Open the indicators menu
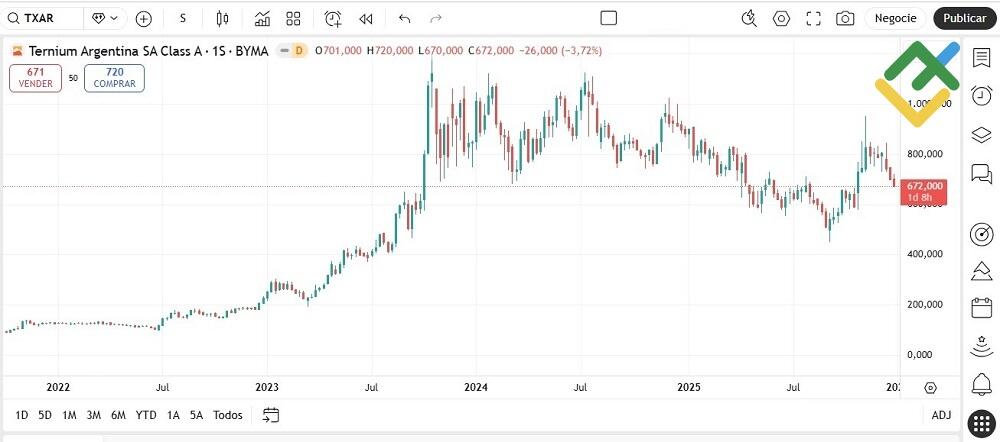Screen dimensions: 1000x442 pos(262,18)
